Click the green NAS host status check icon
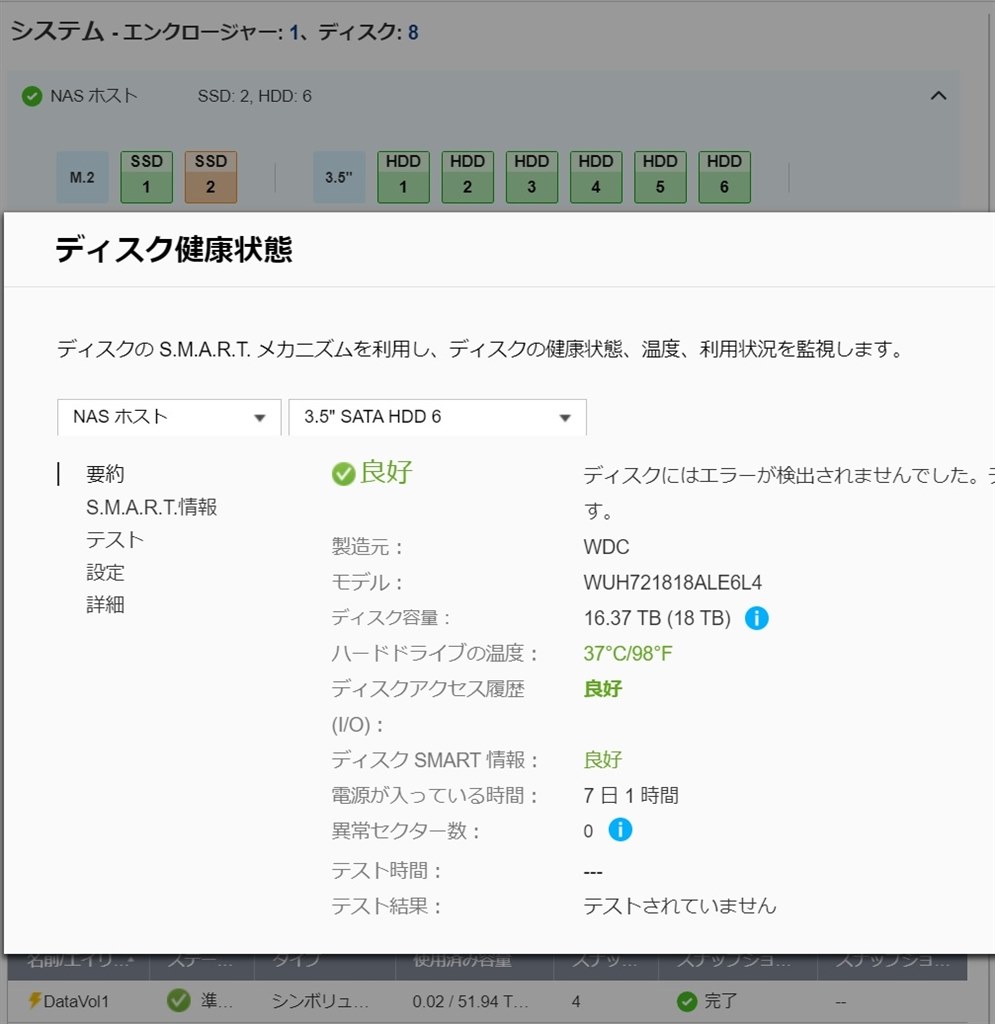995x1024 pixels. (x=32, y=96)
